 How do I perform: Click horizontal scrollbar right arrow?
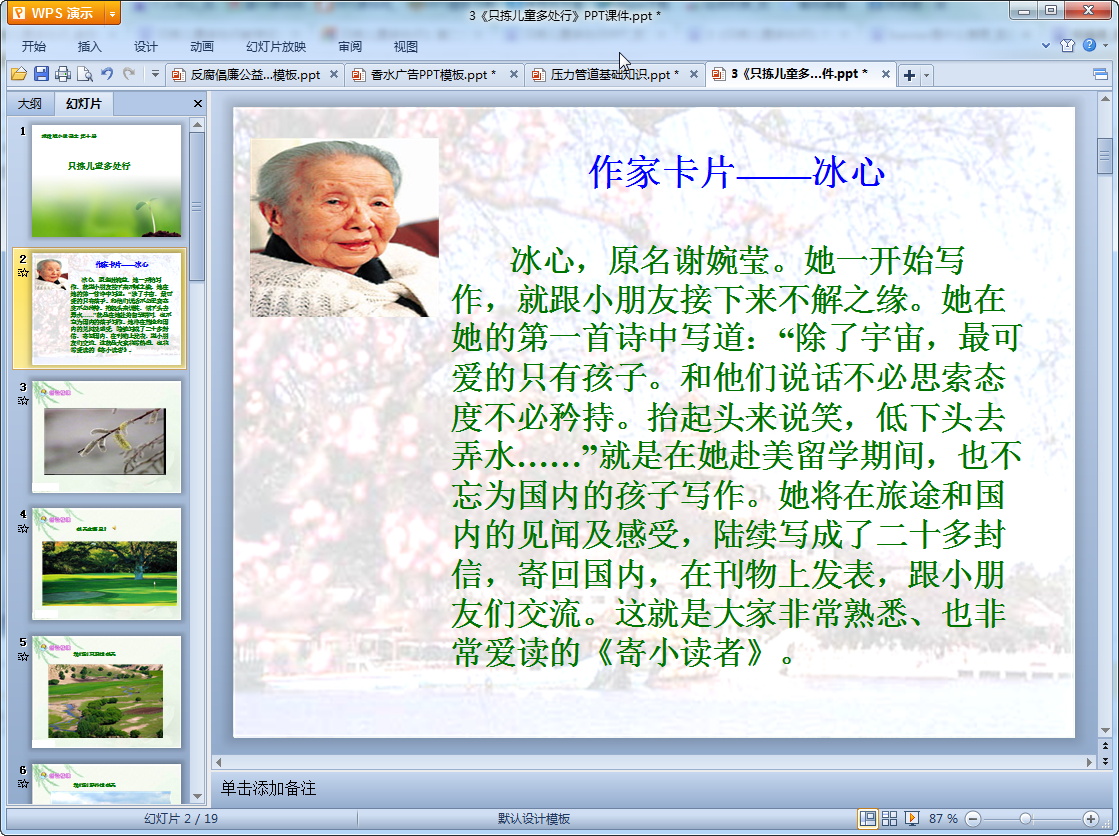tap(1089, 762)
